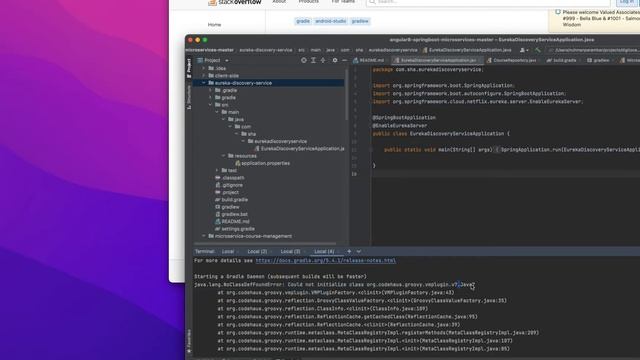Image resolution: width=640 pixels, height=360 pixels.
Task: Click the gradlew tag on Stack Overflow
Action: click(360, 21)
